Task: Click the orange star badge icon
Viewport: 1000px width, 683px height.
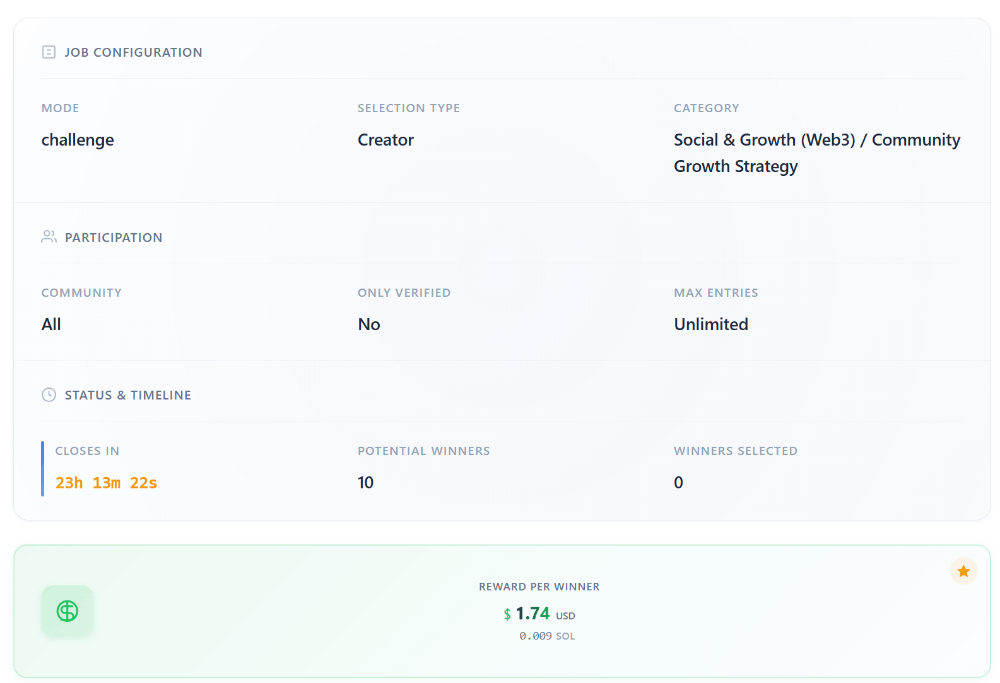Action: 963,571
